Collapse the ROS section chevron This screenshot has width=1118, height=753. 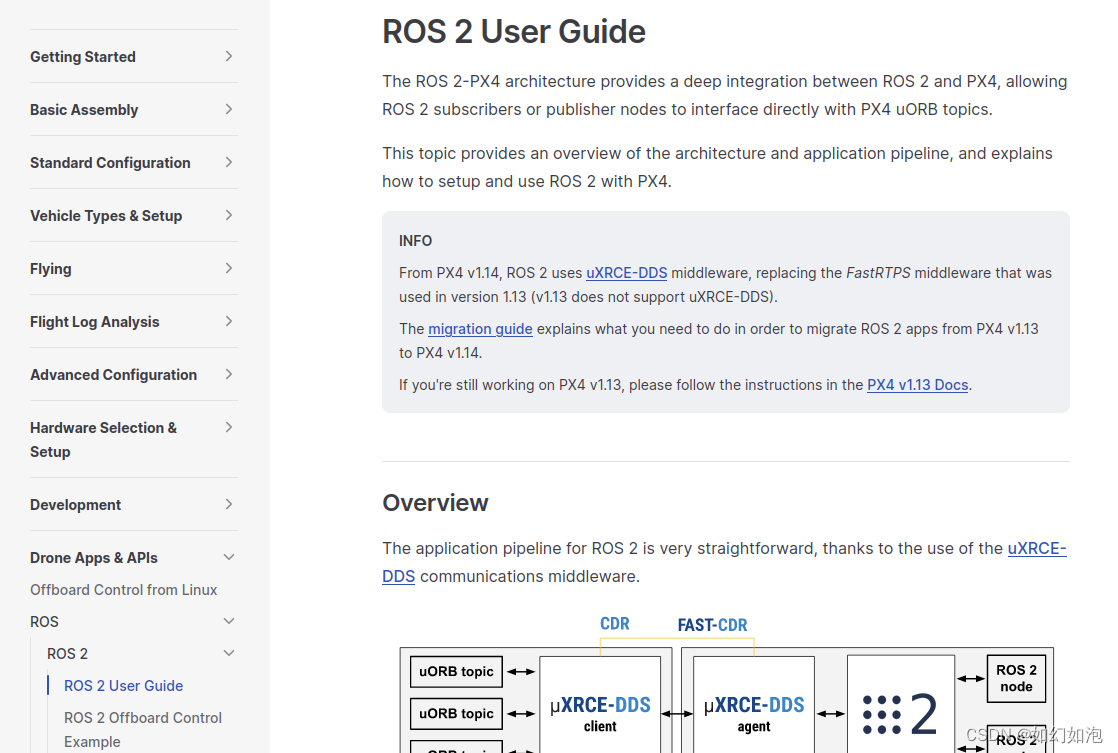click(229, 621)
